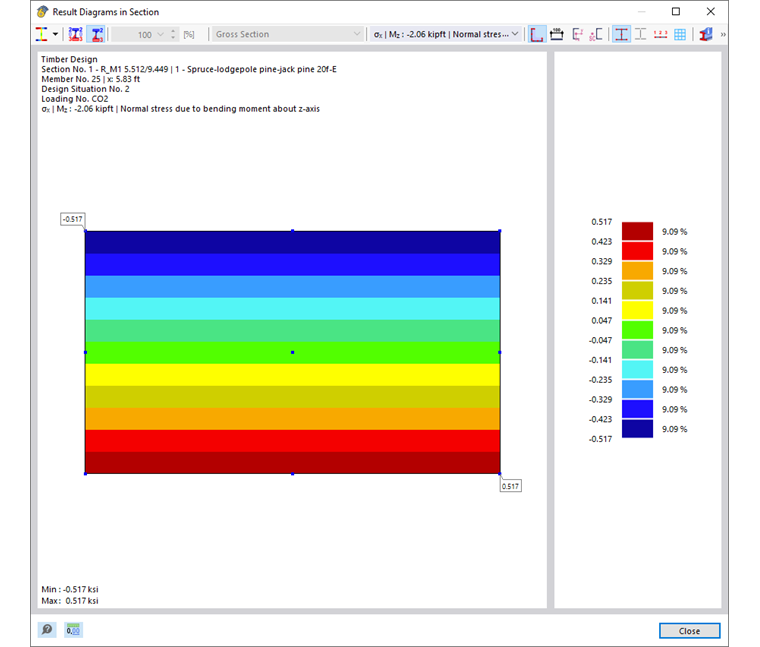Select the mint green legend swatch
Image resolution: width=760 pixels, height=647 pixels.
(637, 350)
